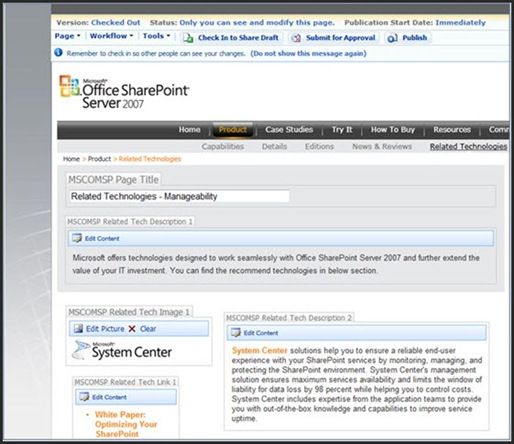Click the Submit for Approval icon

296,38
